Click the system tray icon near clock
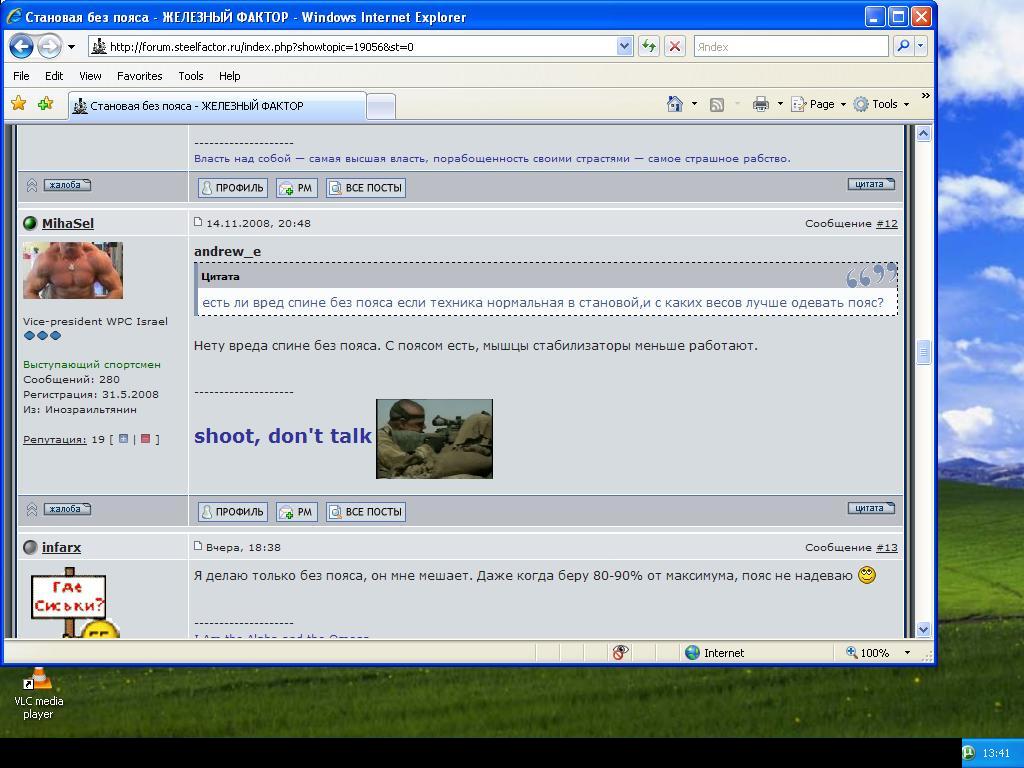The width and height of the screenshot is (1024, 768). click(969, 753)
